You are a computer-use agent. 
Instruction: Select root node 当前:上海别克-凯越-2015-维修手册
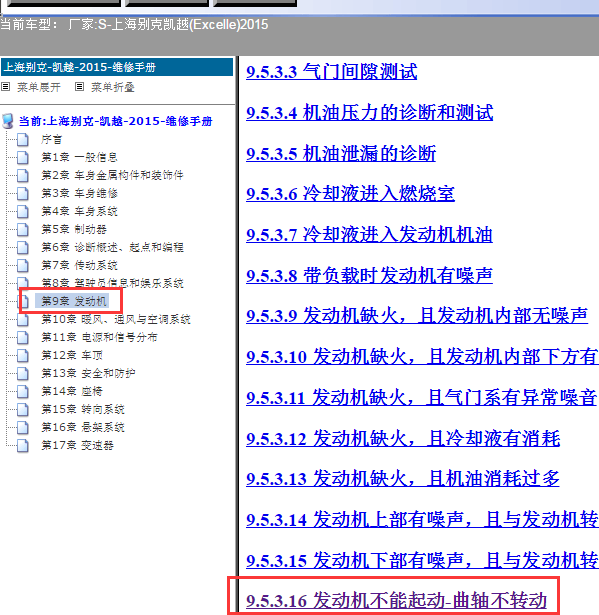coord(115,121)
